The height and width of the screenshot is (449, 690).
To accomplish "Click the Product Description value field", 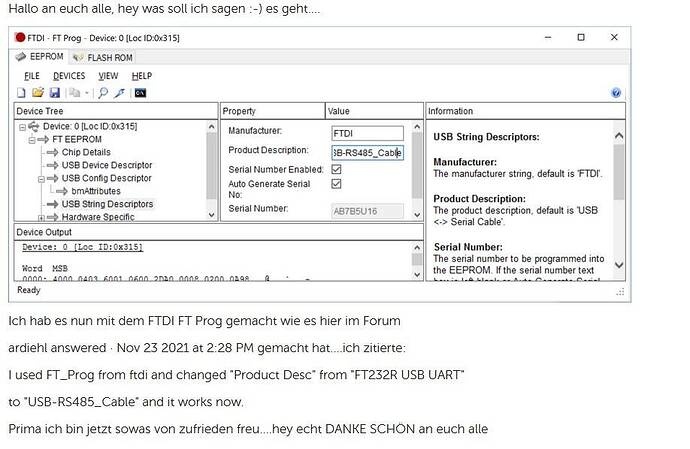I will pos(367,153).
